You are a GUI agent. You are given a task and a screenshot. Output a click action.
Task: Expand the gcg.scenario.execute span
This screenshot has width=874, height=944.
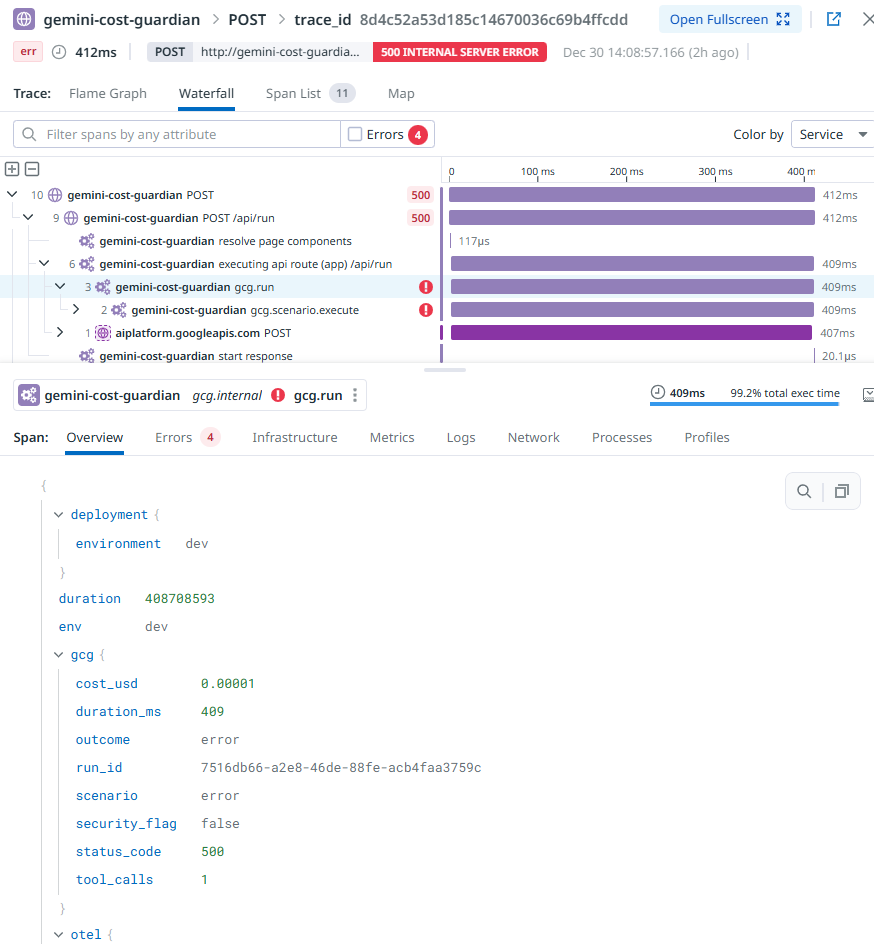point(76,309)
